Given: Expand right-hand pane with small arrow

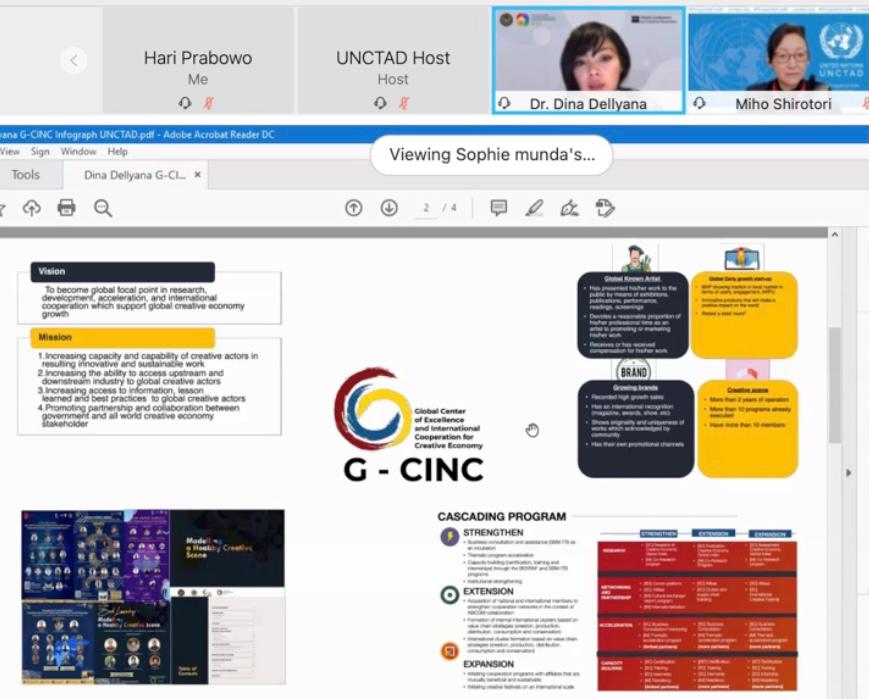Looking at the screenshot, I should 849,473.
